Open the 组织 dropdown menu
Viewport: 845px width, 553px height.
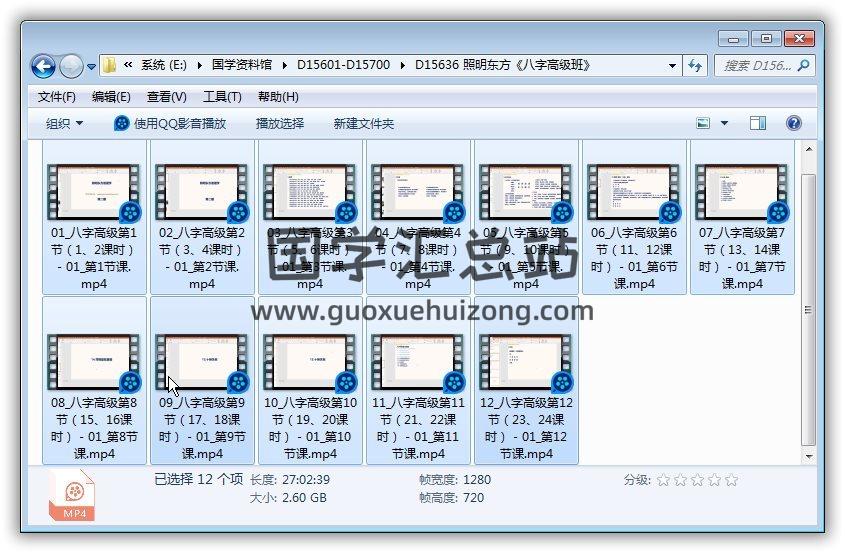tap(65, 123)
